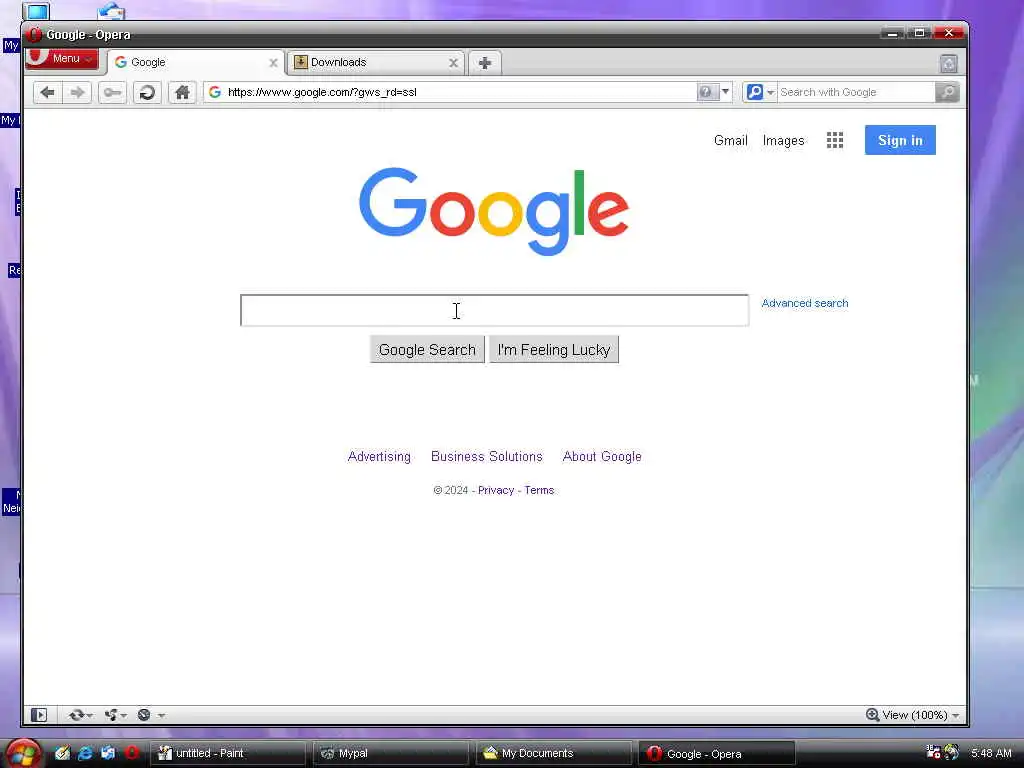Switch to Mypal taskbar button
Image resolution: width=1024 pixels, height=768 pixels.
(x=391, y=754)
